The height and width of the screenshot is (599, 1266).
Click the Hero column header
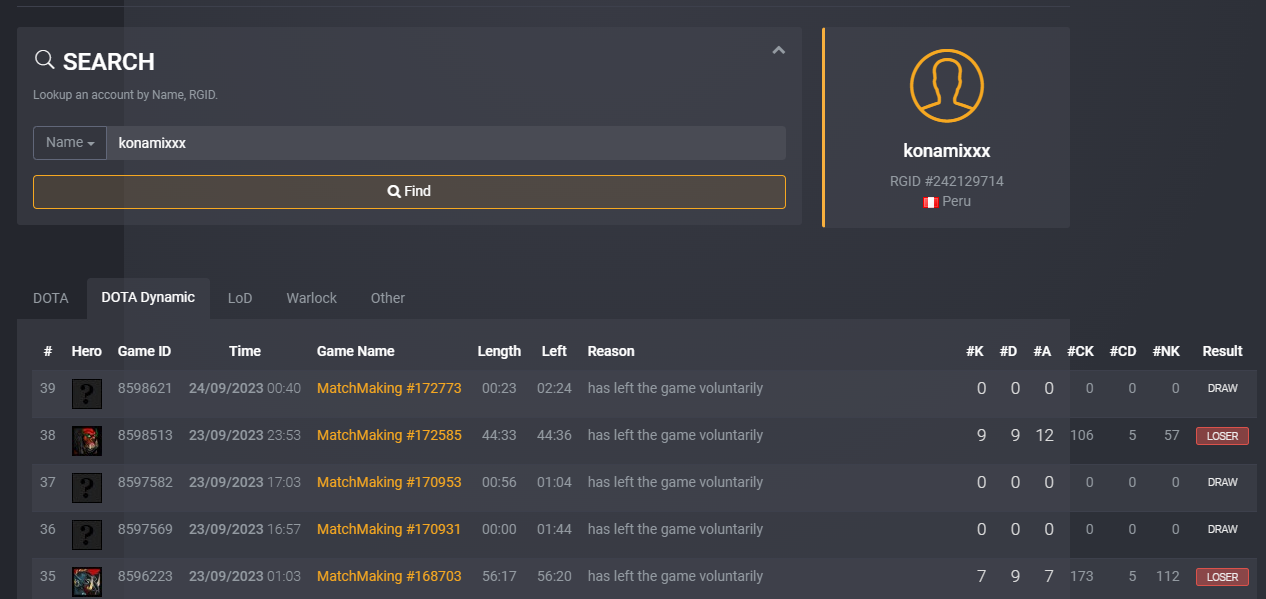coord(87,351)
